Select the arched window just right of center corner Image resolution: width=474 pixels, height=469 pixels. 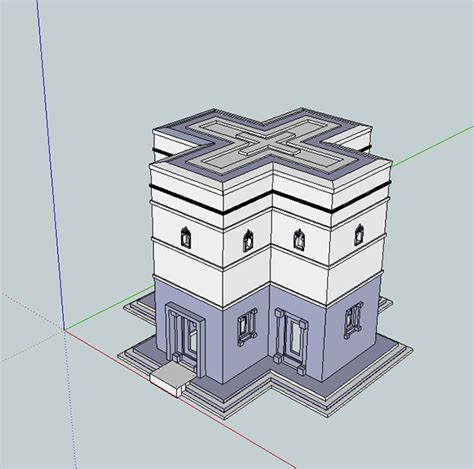click(x=299, y=239)
